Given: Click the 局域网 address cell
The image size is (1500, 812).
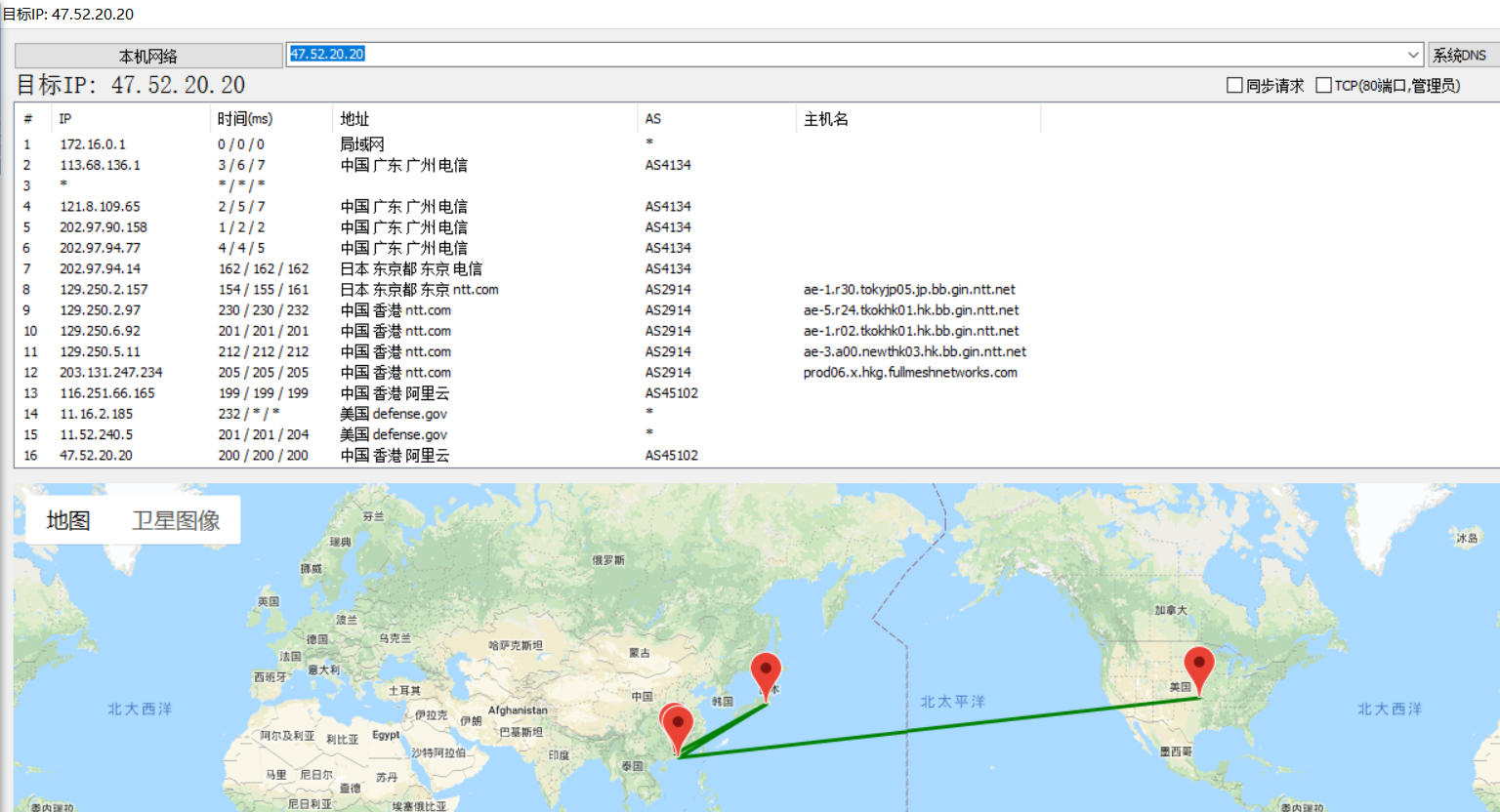Looking at the screenshot, I should pos(362,144).
